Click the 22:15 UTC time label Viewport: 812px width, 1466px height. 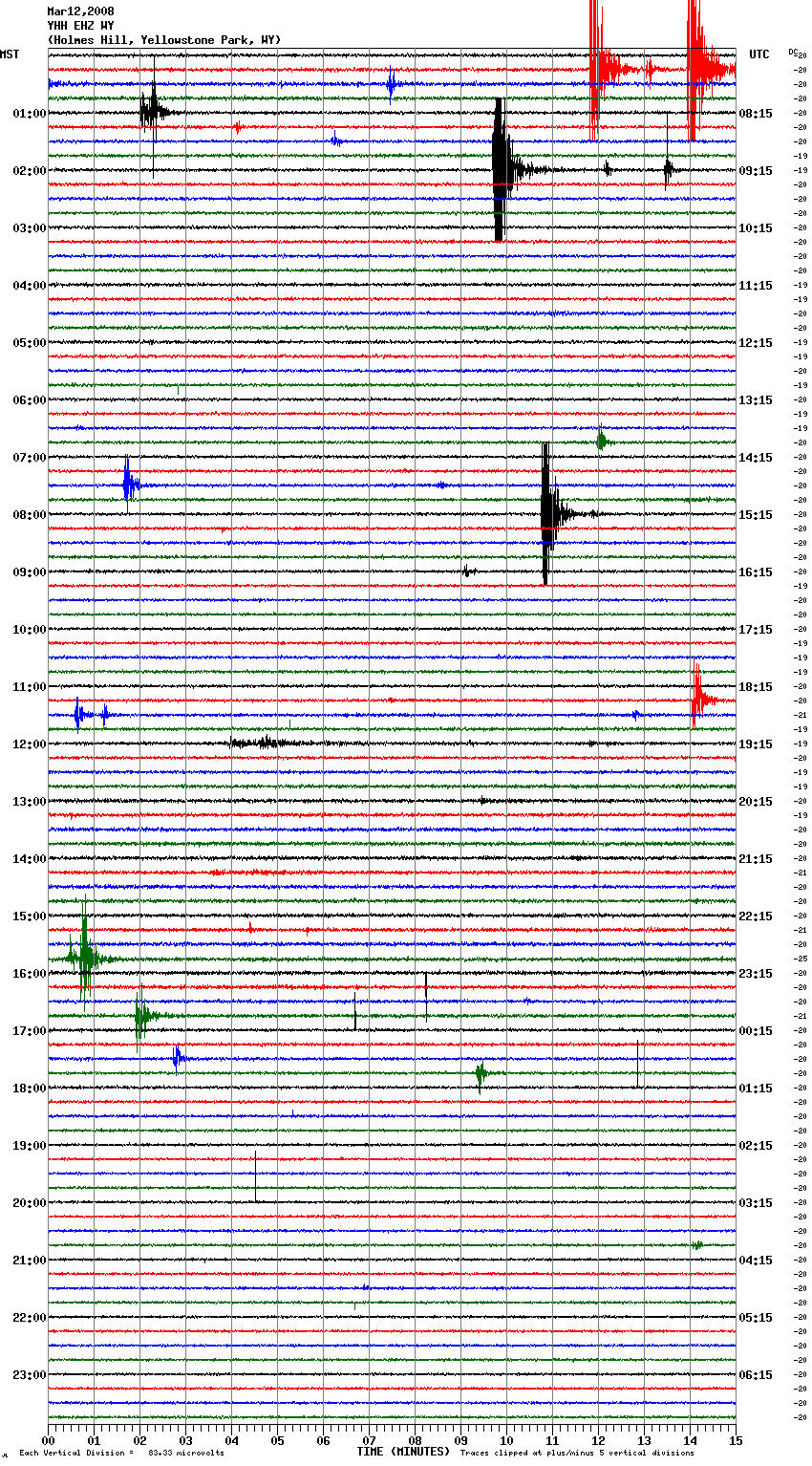pos(756,916)
